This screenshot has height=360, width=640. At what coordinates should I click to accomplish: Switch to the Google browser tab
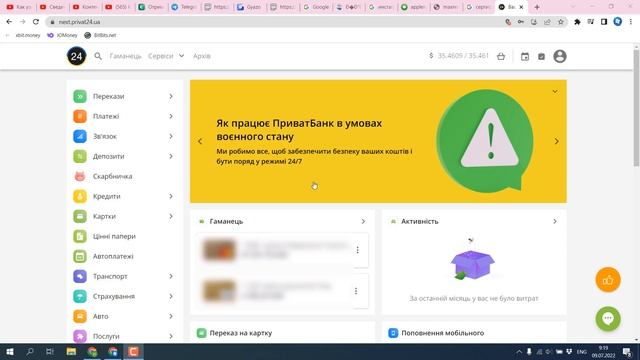(x=316, y=7)
